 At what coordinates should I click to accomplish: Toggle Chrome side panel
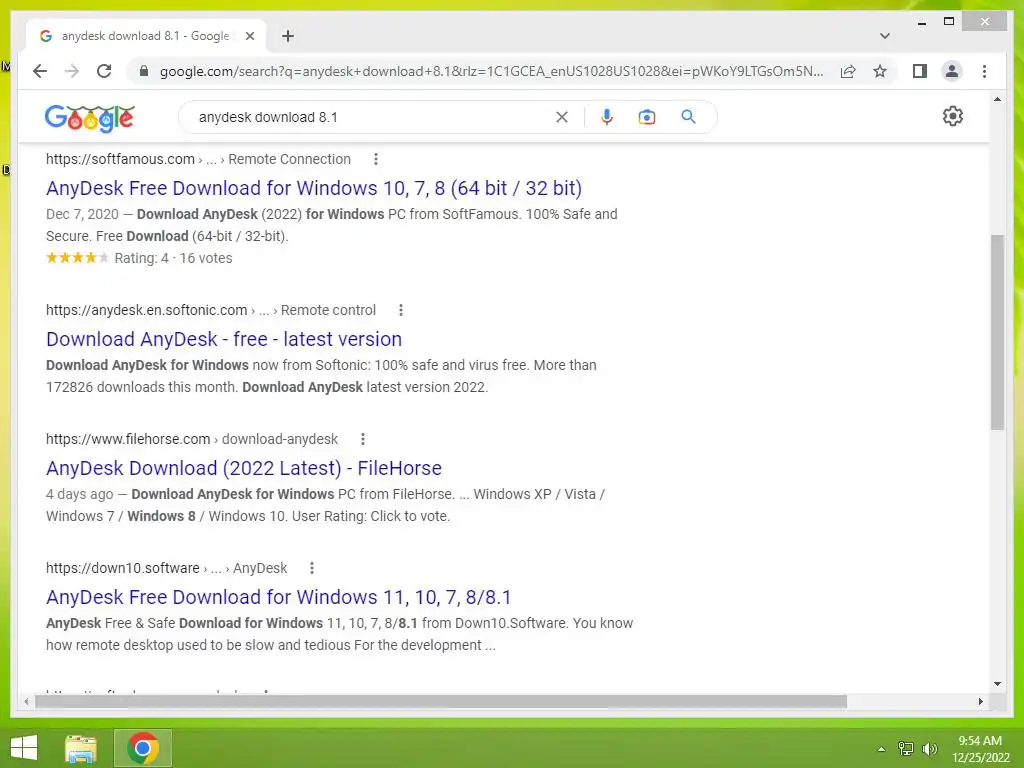(x=920, y=71)
